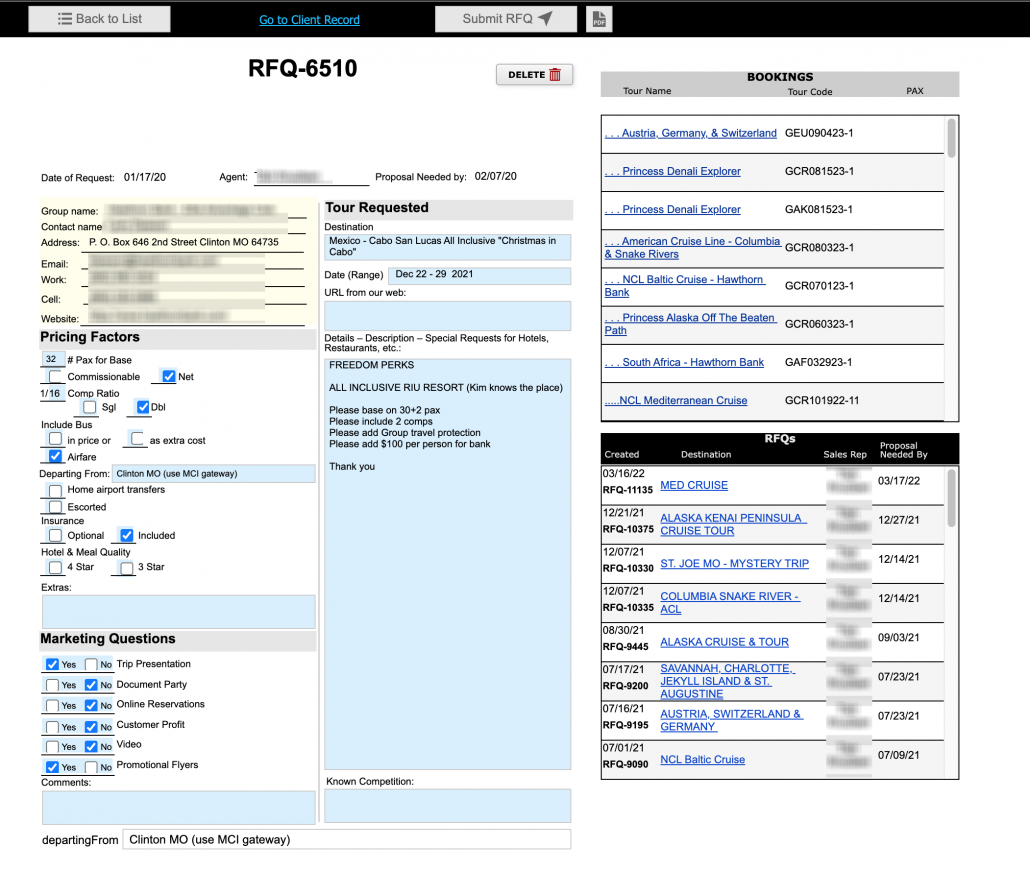Open the Go to Client Record link
This screenshot has width=1030, height=870.
309,20
